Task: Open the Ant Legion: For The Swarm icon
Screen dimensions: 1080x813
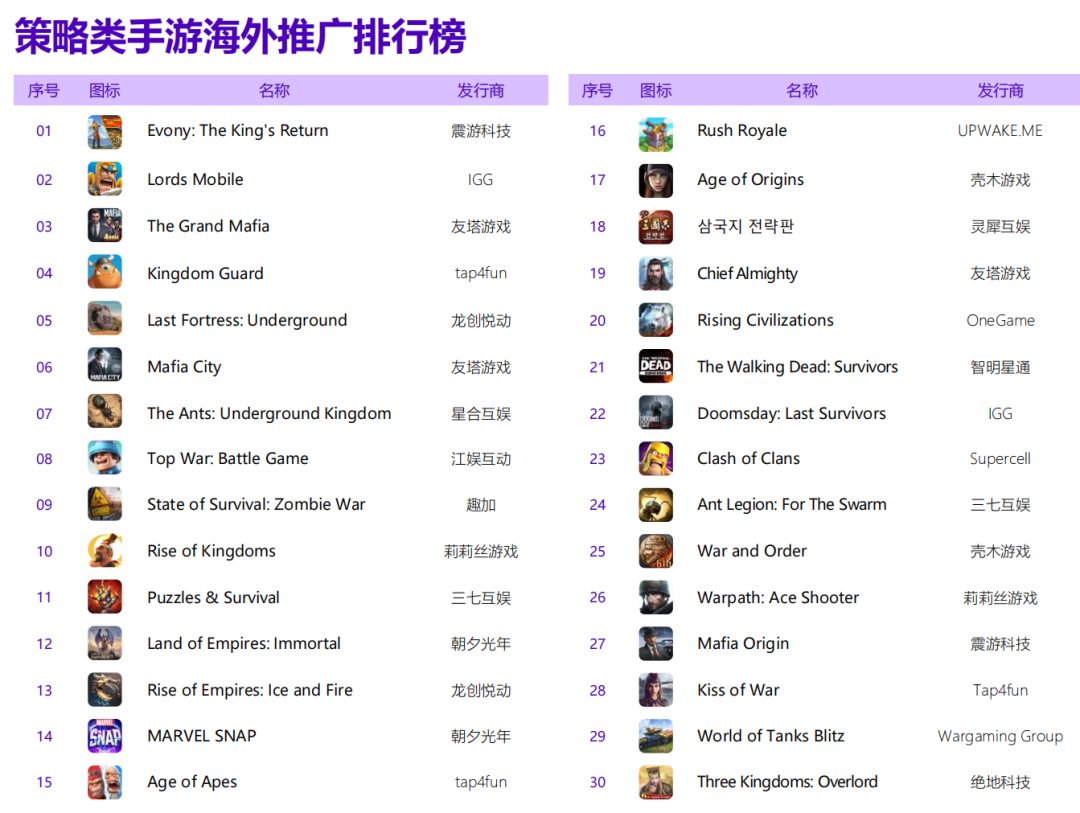Action: click(656, 505)
